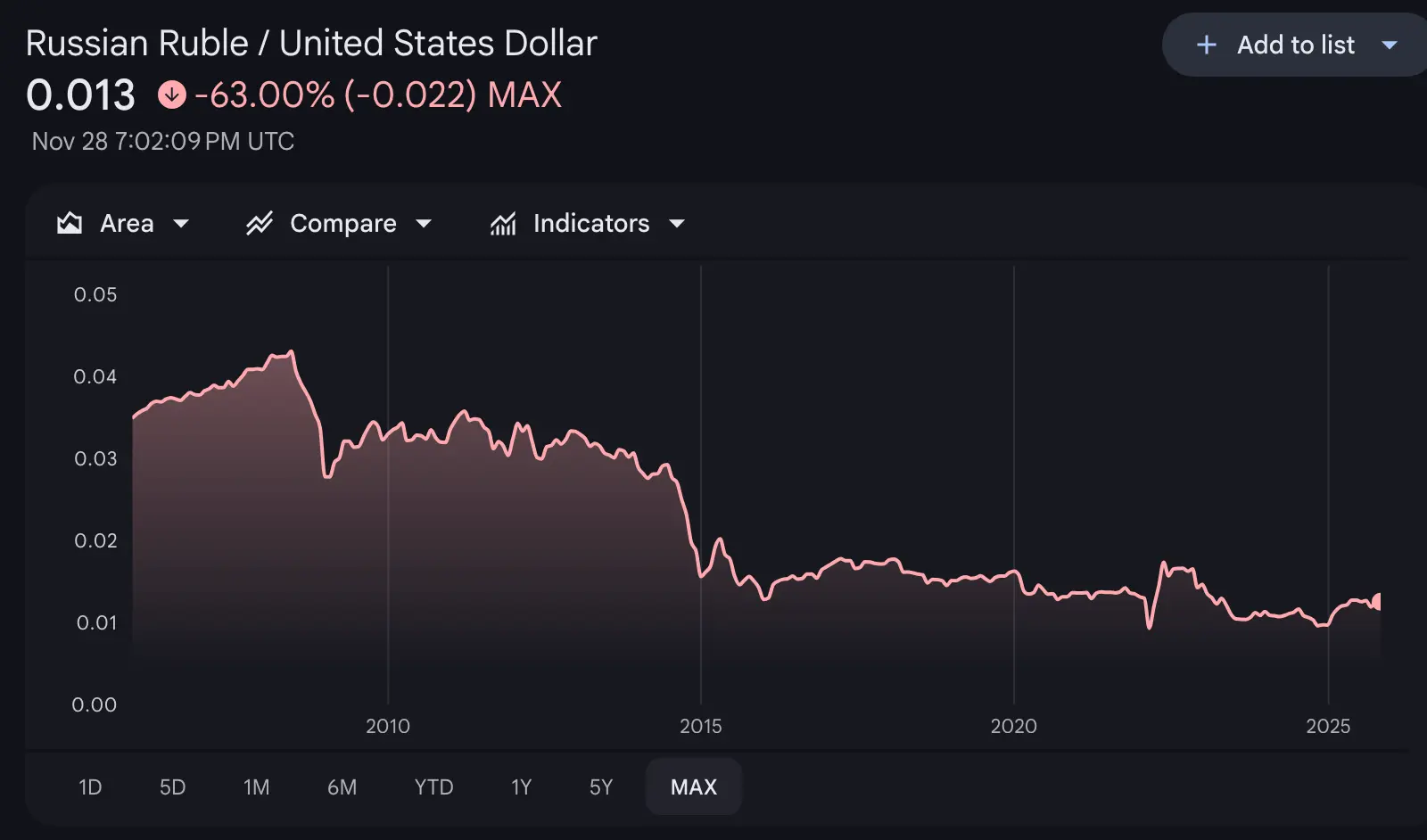Open the Compare dropdown arrow
1427x840 pixels.
point(424,223)
